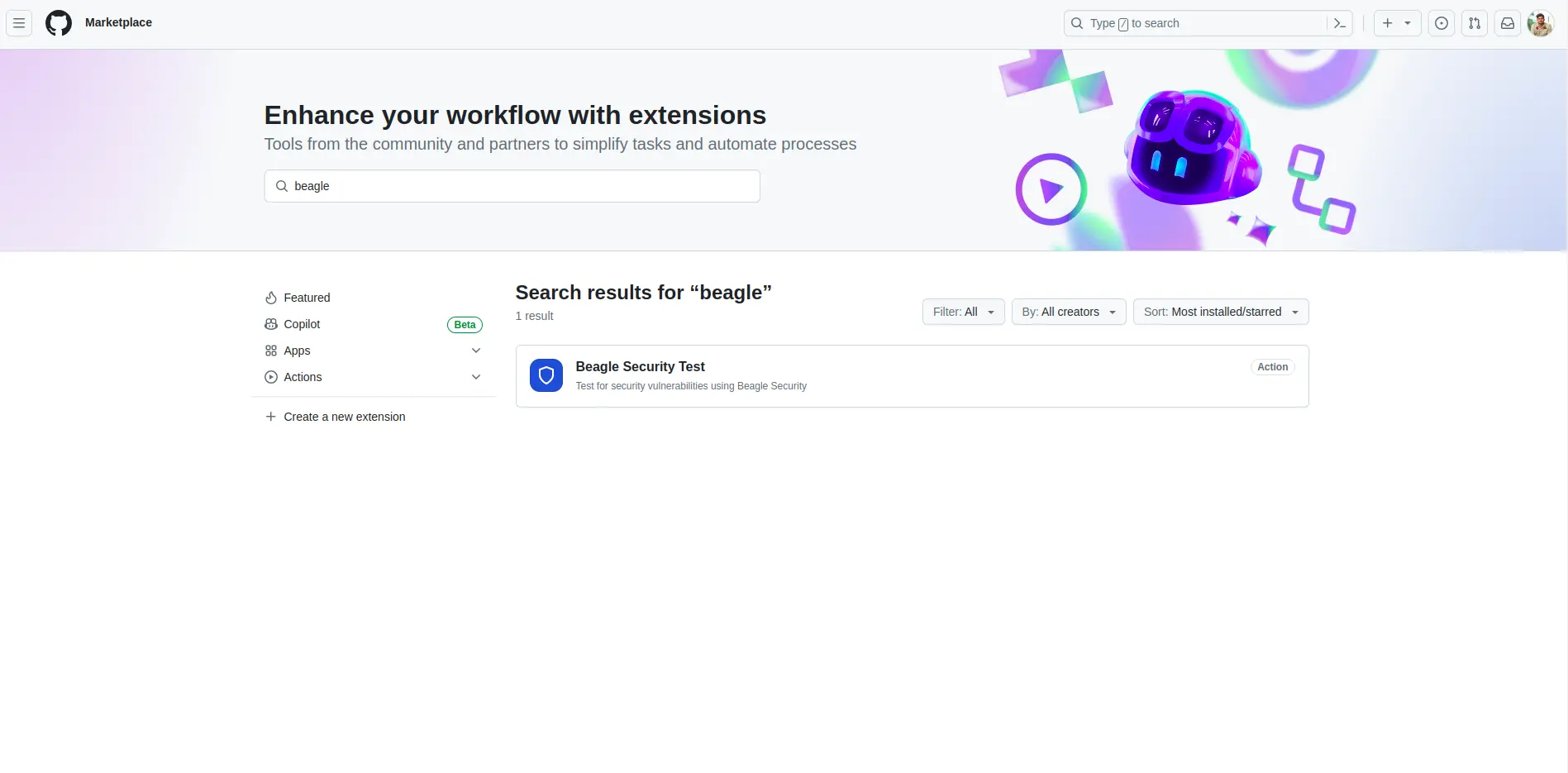Viewport: 1568px width, 773px height.
Task: Open the Sort: Most installed/starred dropdown
Action: 1221,312
